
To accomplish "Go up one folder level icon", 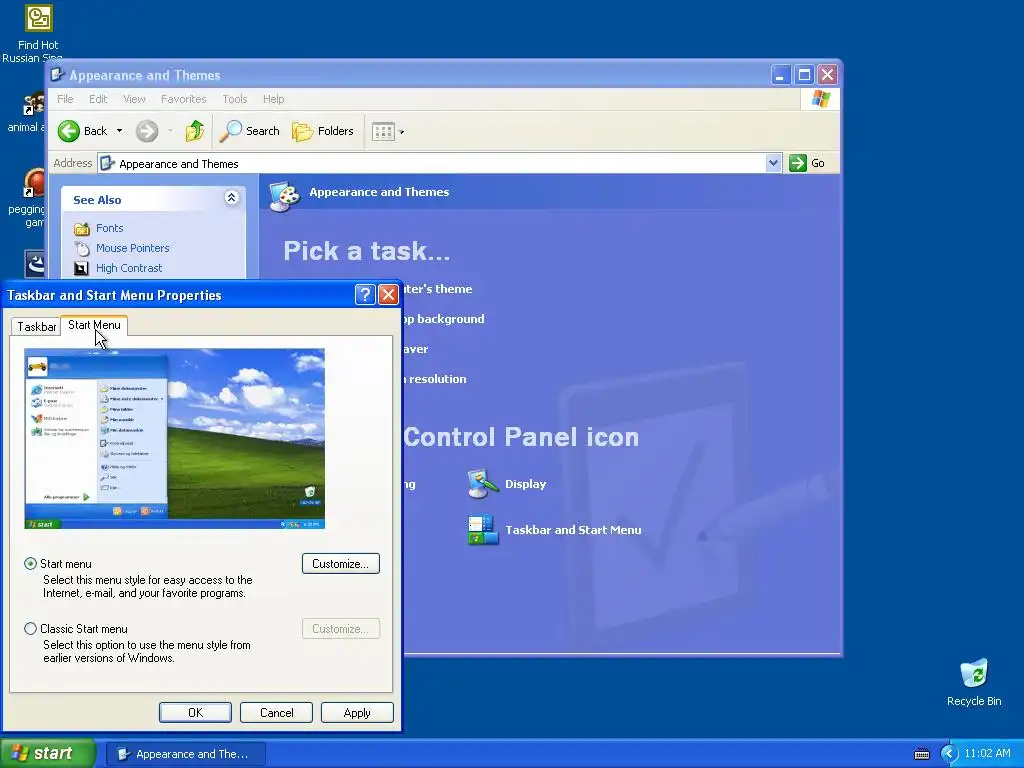I will [194, 131].
